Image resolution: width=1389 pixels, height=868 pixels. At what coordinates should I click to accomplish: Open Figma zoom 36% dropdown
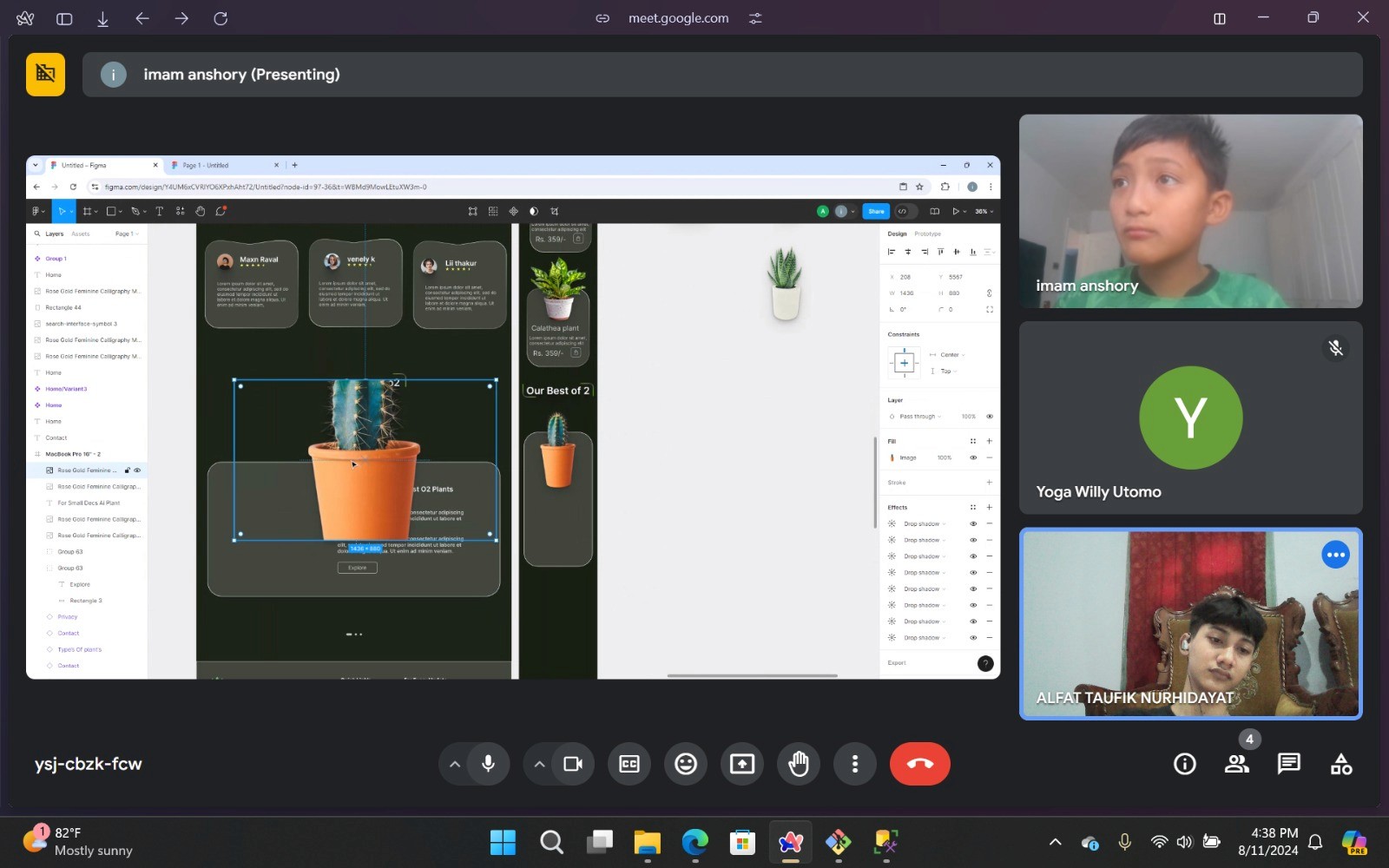[x=984, y=211]
